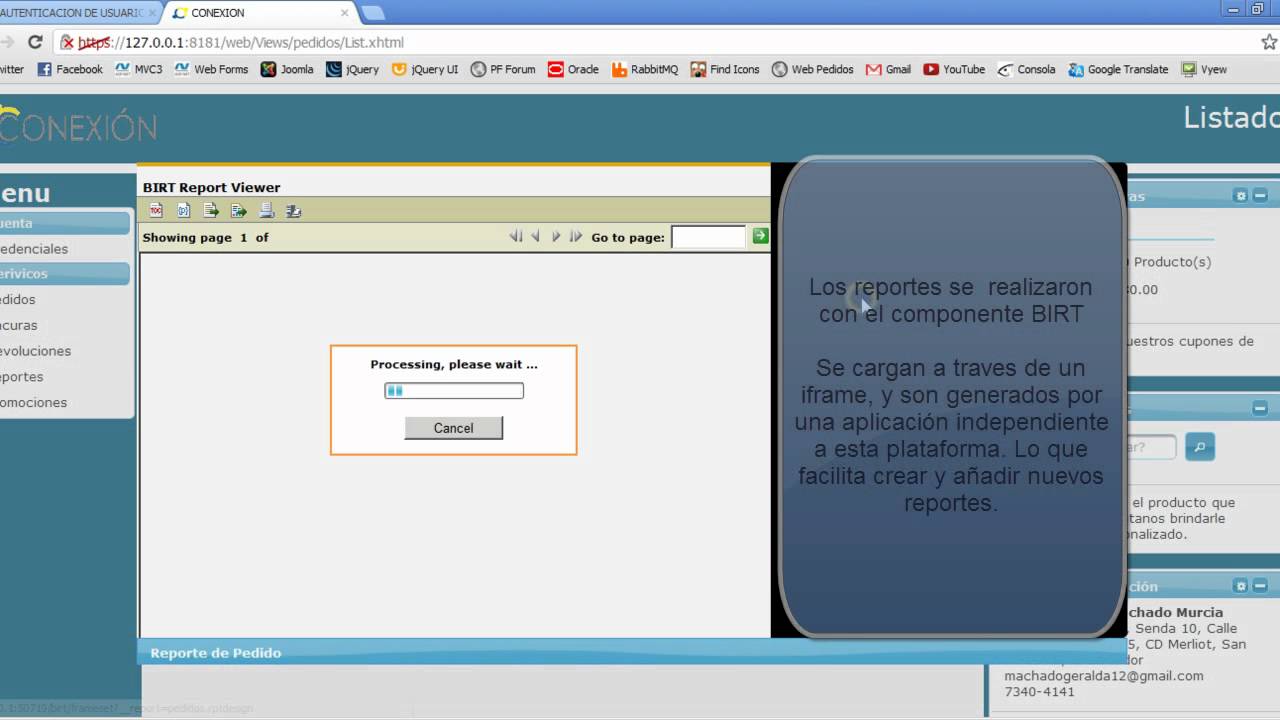1280x720 pixels.
Task: Collapse the search panel
Action: (1260, 408)
